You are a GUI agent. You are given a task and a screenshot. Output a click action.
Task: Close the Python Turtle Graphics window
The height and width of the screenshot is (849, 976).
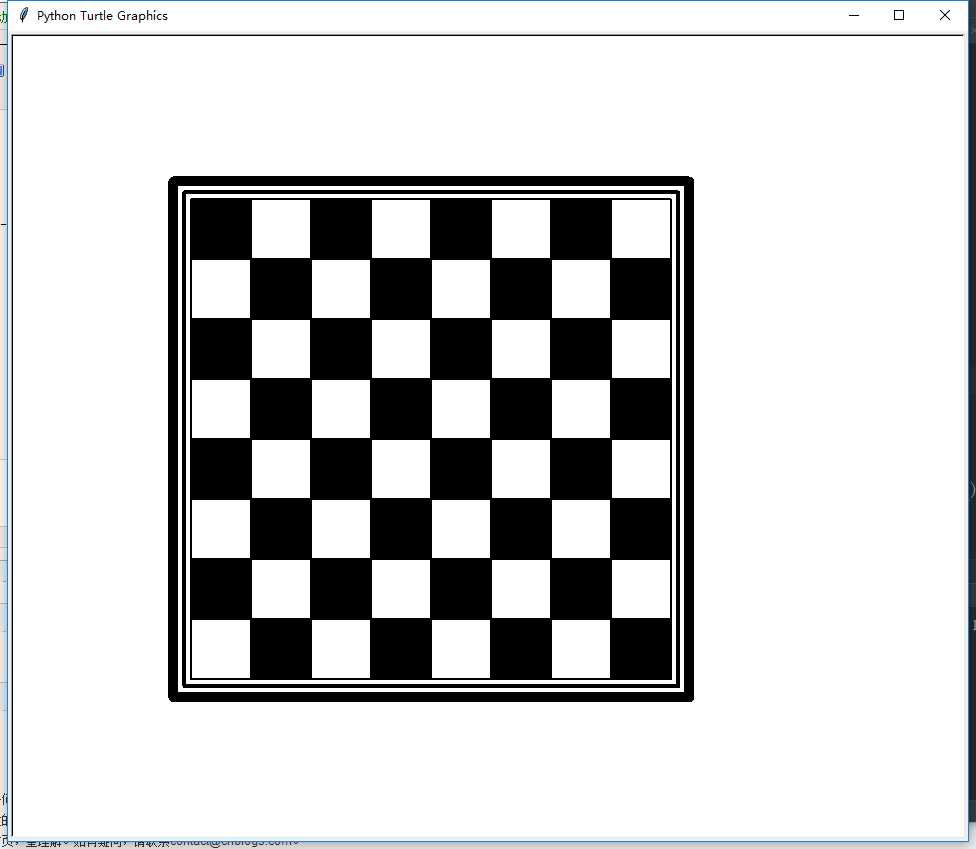tap(945, 16)
